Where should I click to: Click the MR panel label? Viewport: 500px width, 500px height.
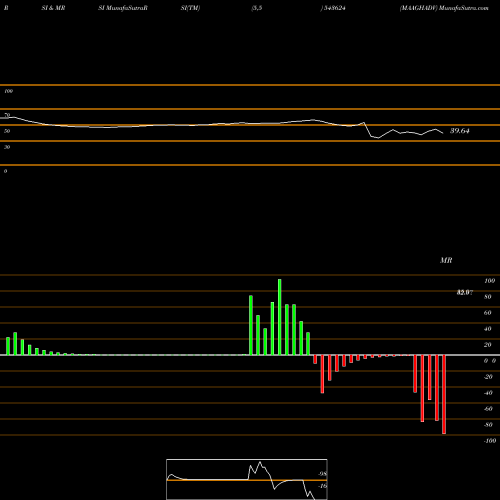pos(446,260)
